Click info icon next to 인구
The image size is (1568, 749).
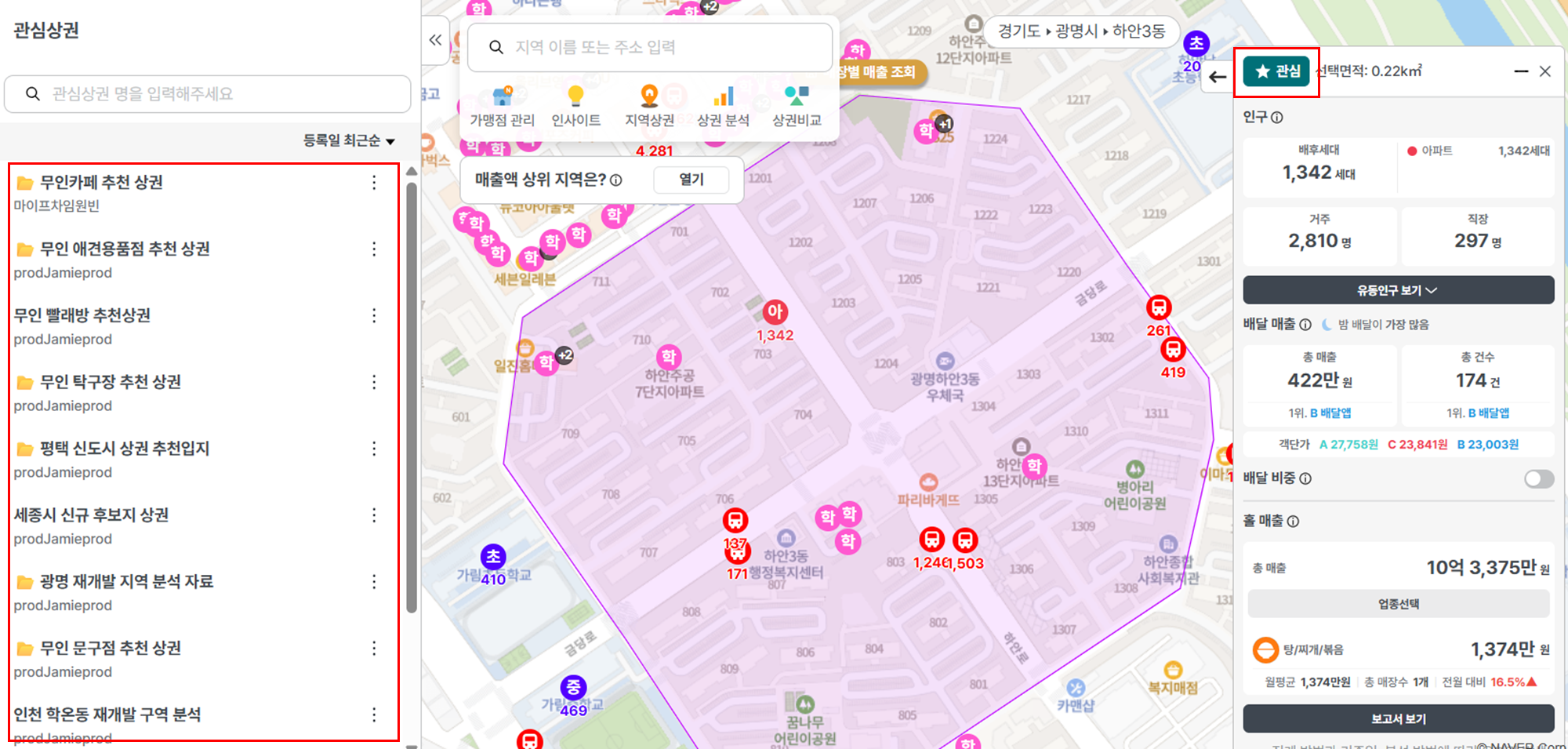(1277, 118)
